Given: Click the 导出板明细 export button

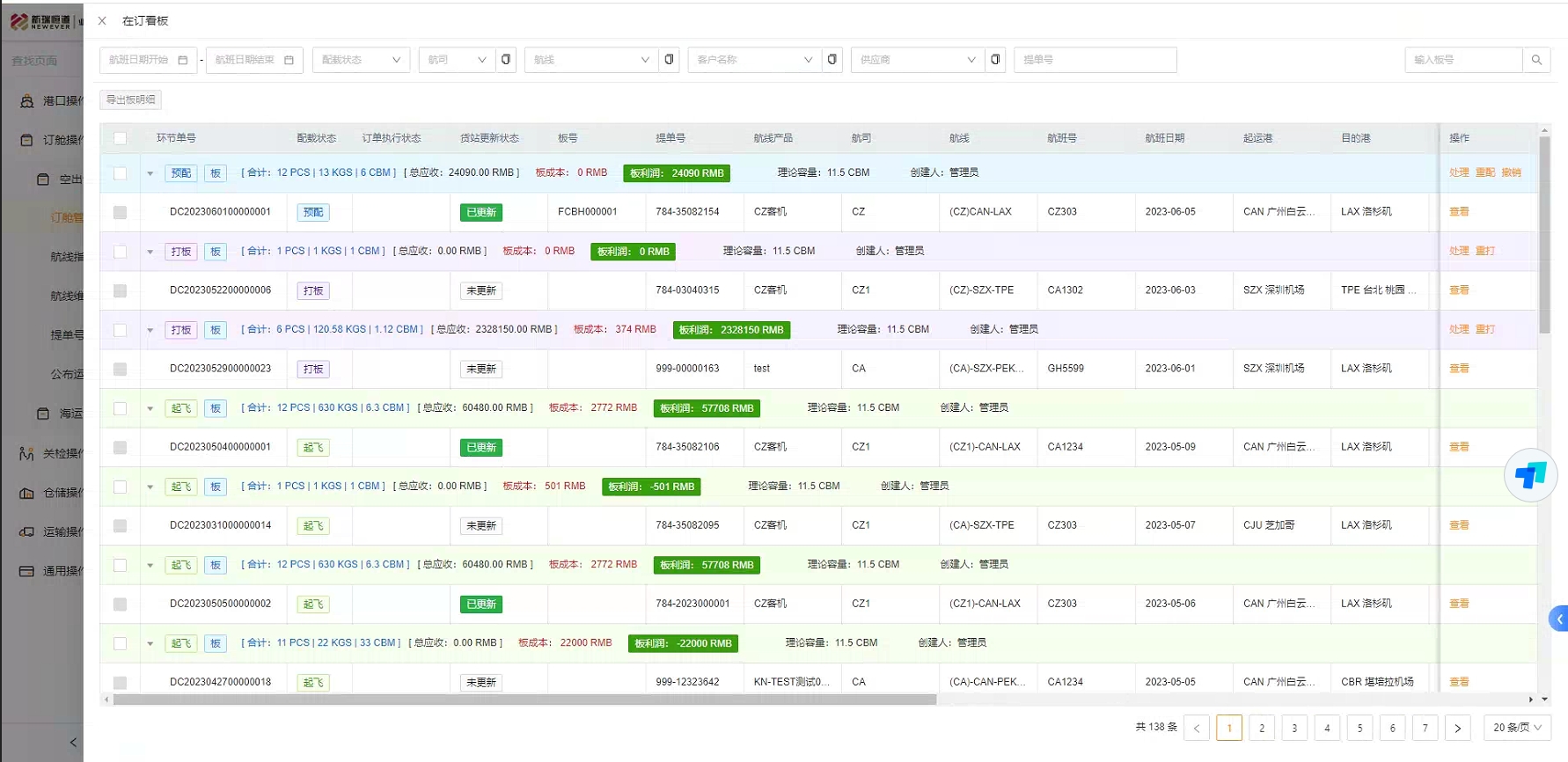Looking at the screenshot, I should pyautogui.click(x=130, y=99).
